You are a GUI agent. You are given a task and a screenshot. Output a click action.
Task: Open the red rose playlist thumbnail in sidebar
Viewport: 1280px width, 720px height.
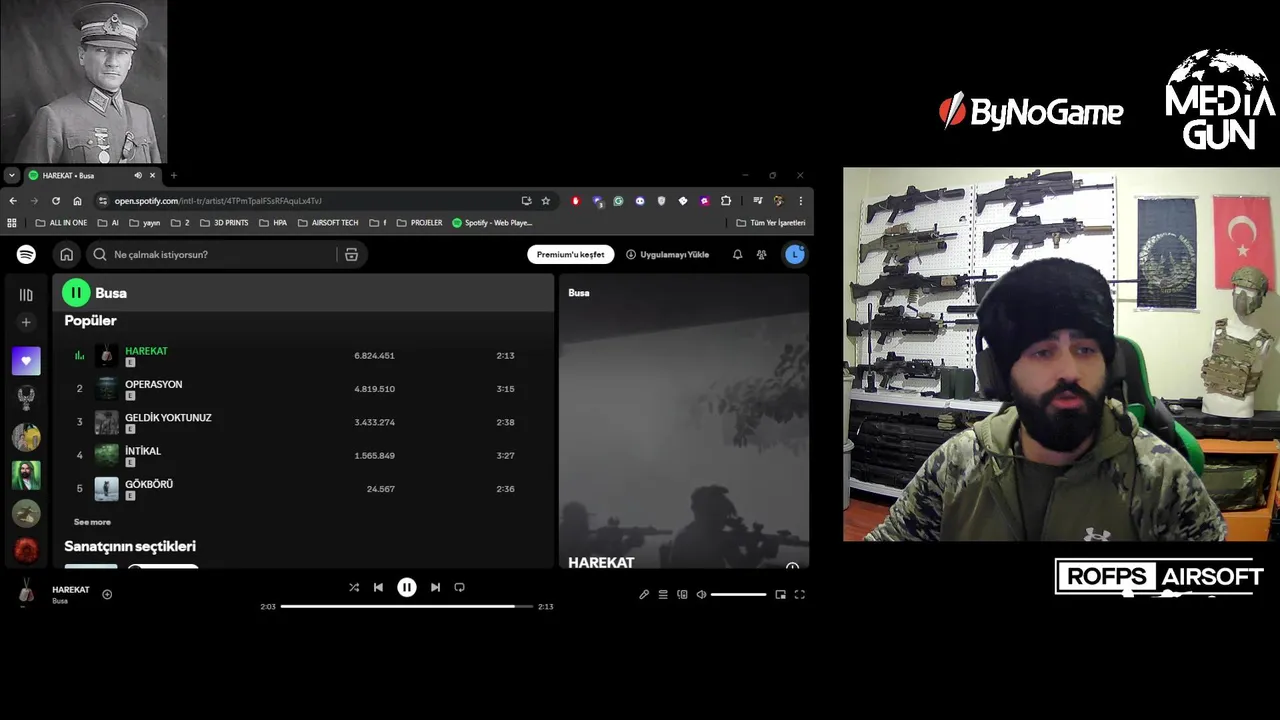pos(26,550)
